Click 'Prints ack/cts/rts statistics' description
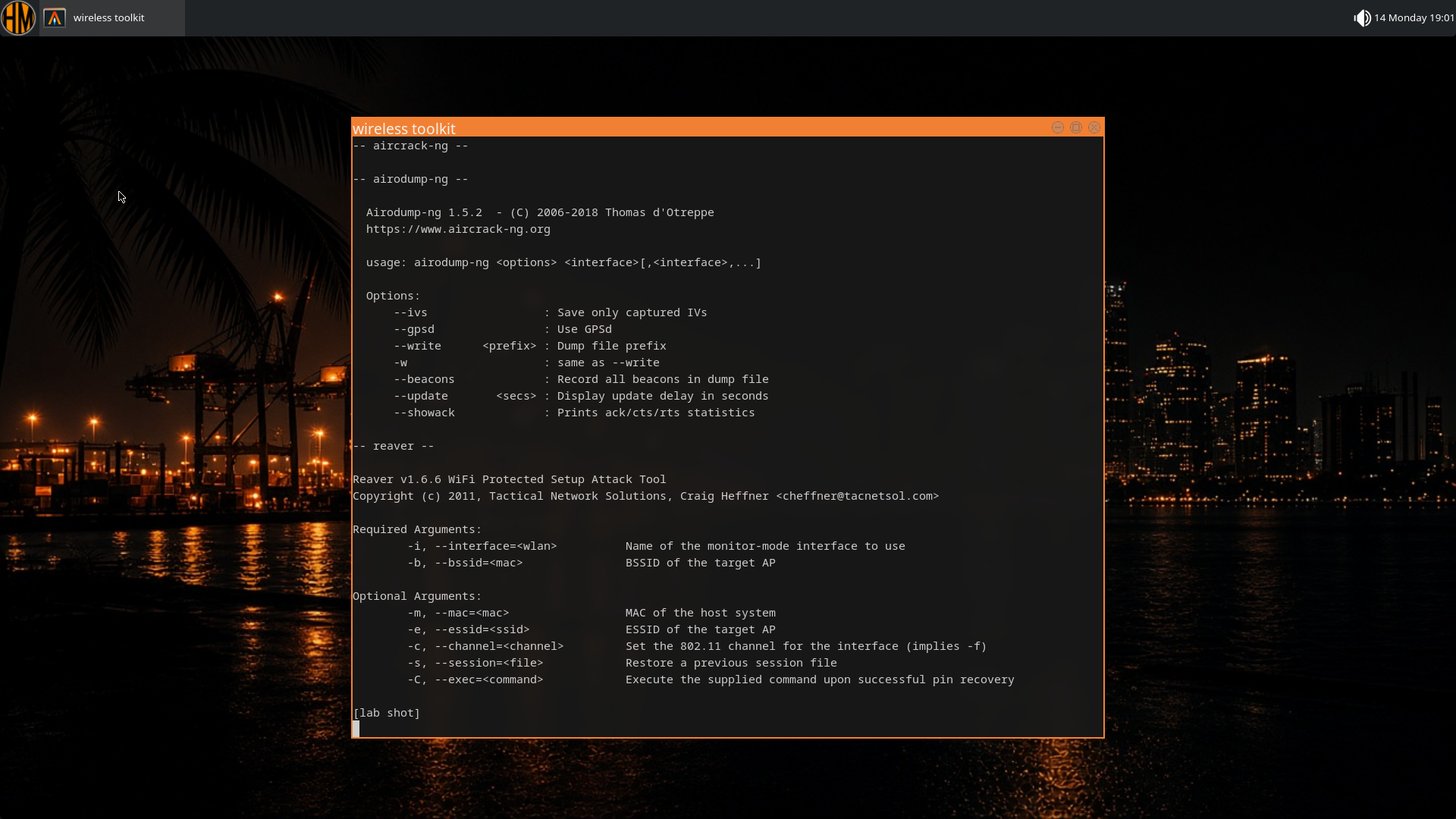Viewport: 1456px width, 819px height. pyautogui.click(x=656, y=413)
